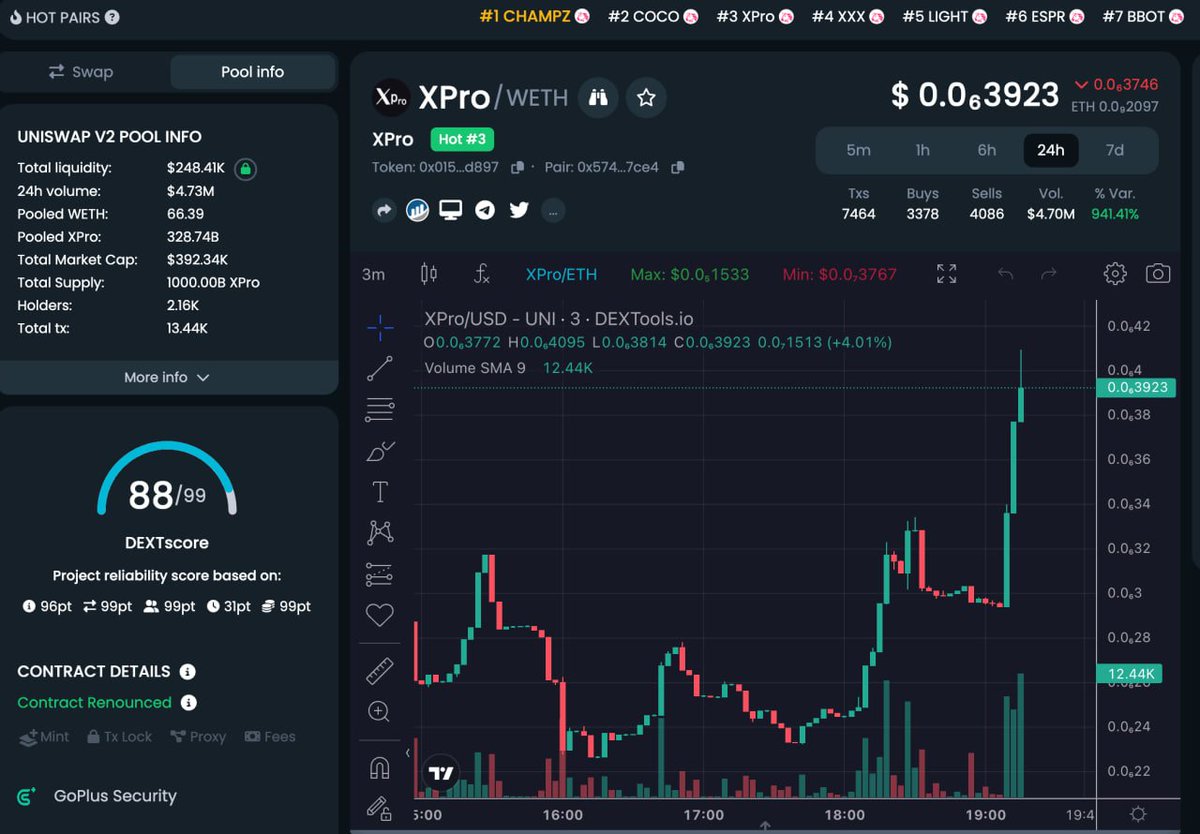Take a chart snapshot with the camera
Screen dimensions: 1200x834
click(1158, 274)
